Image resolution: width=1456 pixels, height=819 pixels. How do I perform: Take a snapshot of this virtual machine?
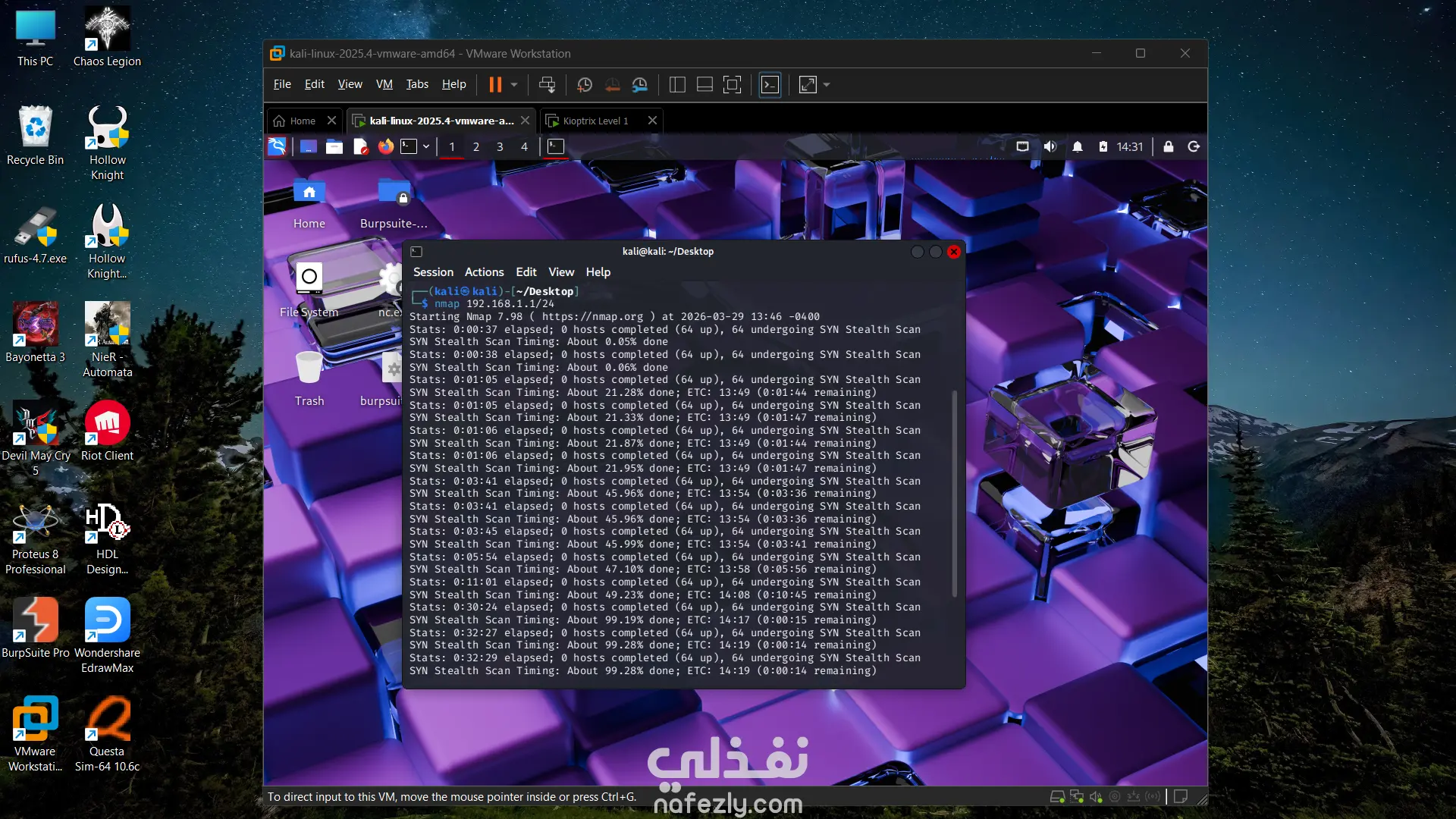pyautogui.click(x=584, y=85)
